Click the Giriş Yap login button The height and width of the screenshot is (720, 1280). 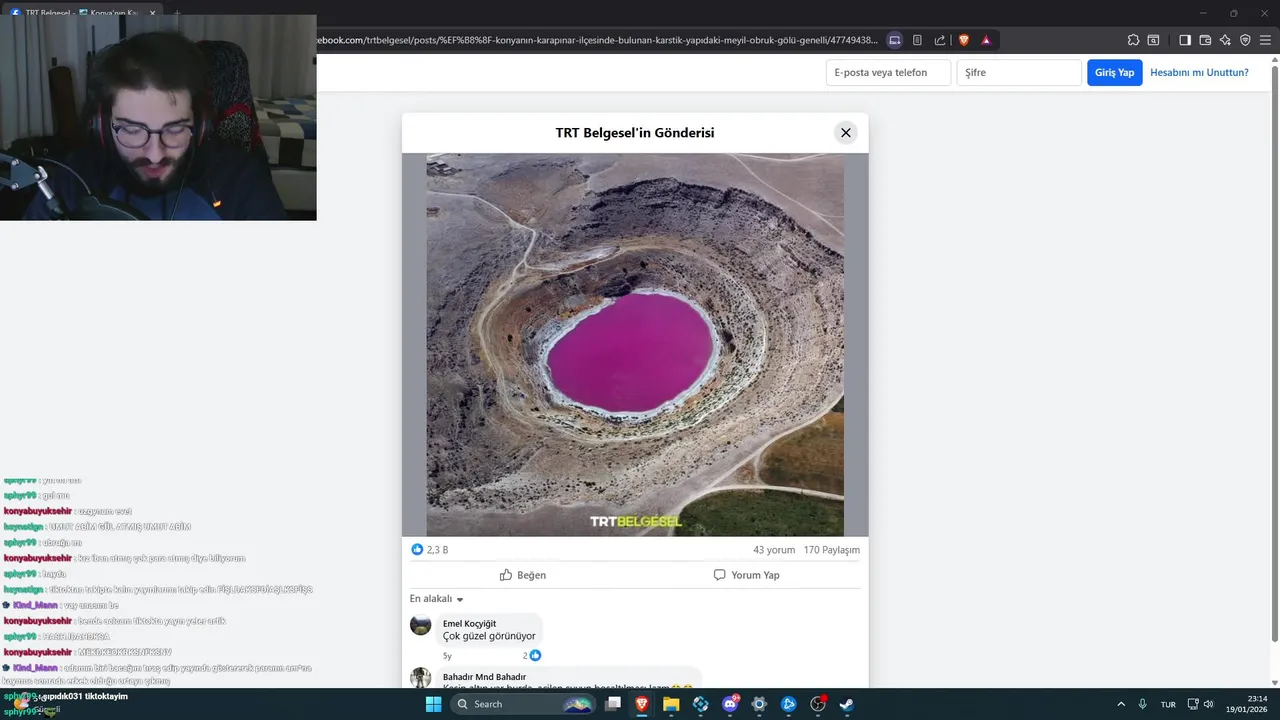(x=1114, y=73)
